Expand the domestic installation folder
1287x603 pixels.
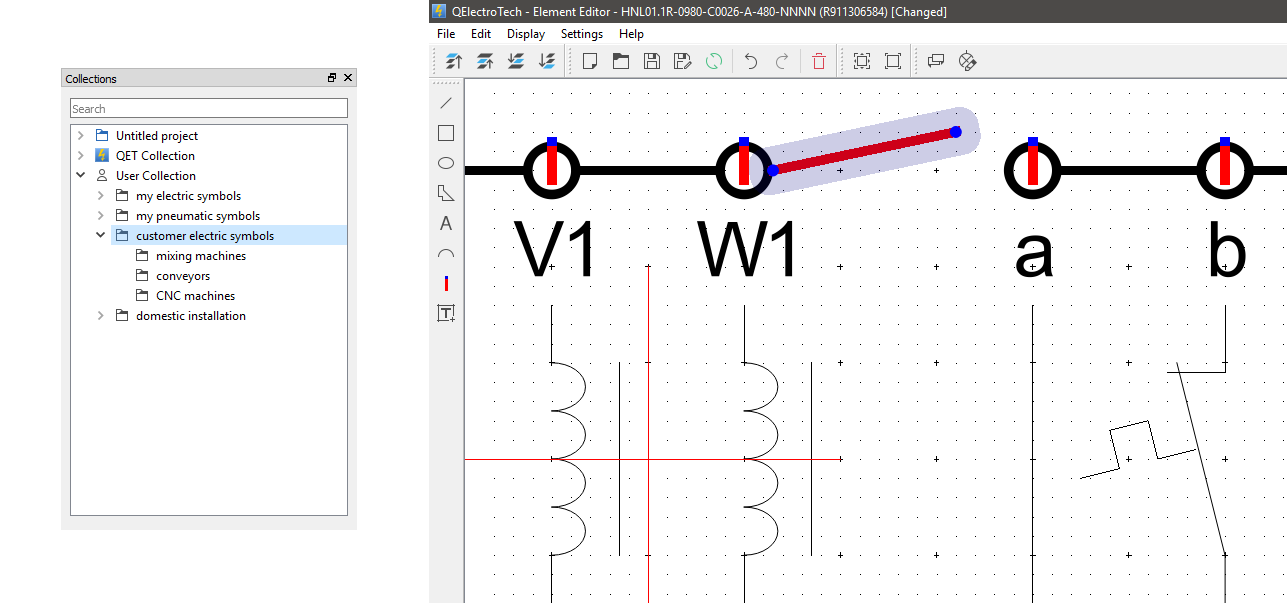pos(101,315)
